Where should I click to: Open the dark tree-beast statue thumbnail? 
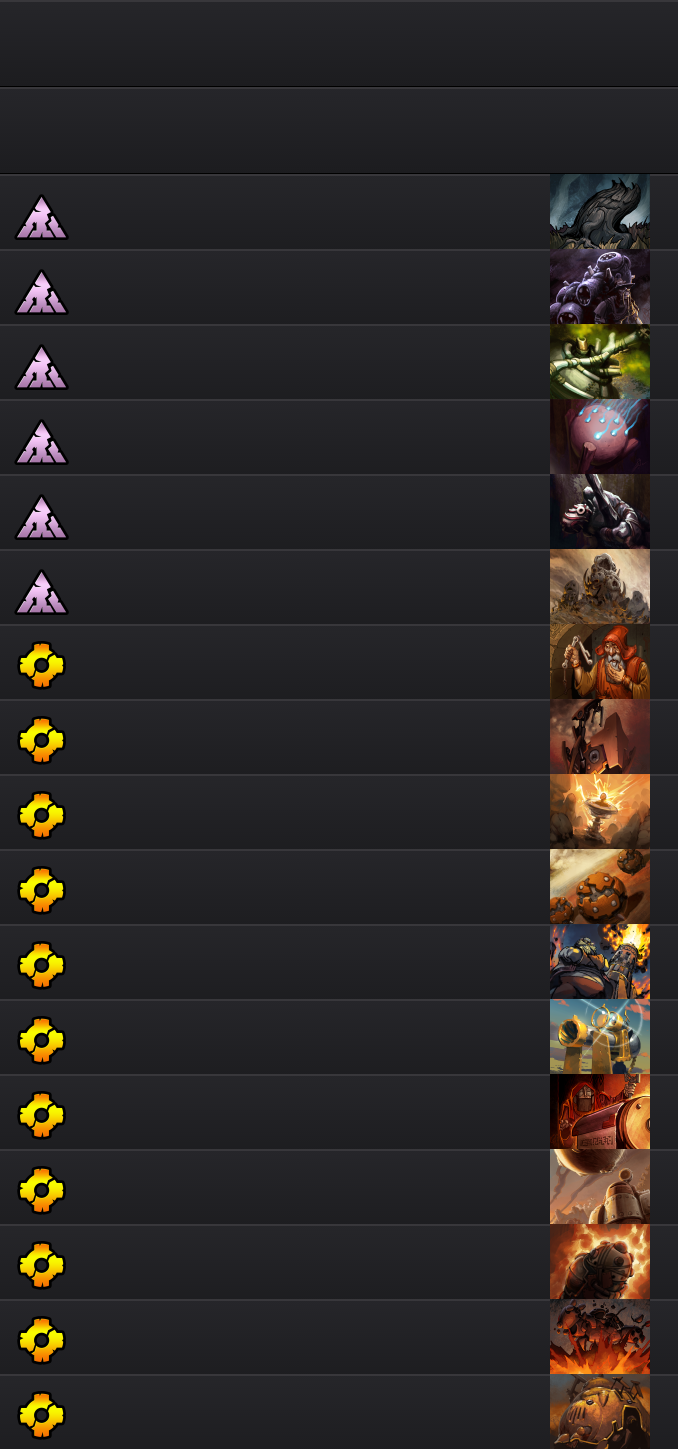[x=600, y=212]
